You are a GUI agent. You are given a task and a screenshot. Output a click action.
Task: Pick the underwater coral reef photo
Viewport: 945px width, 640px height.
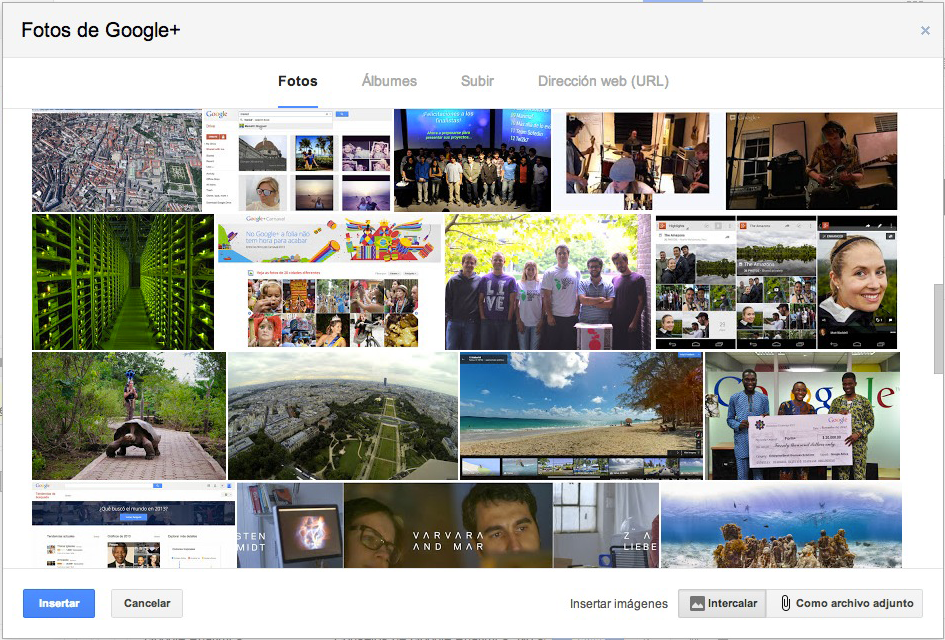pos(781,526)
